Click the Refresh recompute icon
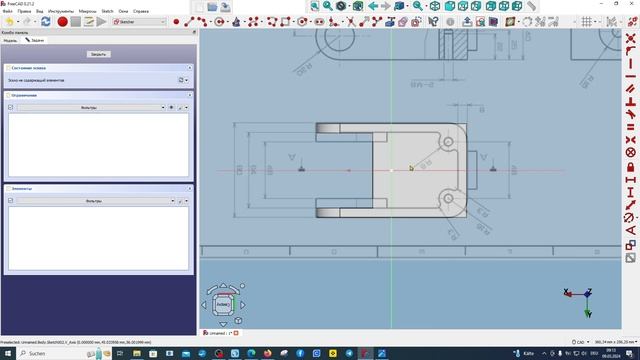The height and width of the screenshot is (360, 640). [x=46, y=22]
